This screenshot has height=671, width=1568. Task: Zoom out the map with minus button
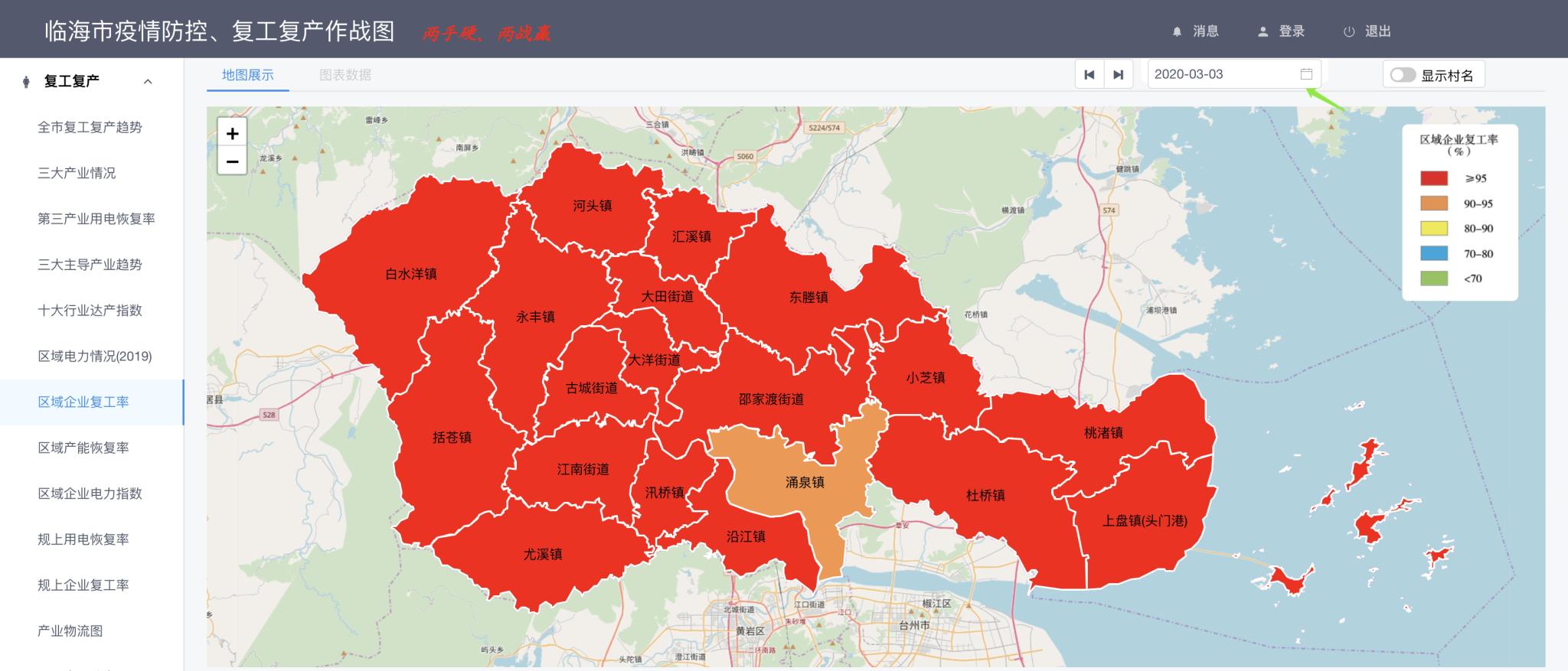click(x=232, y=161)
